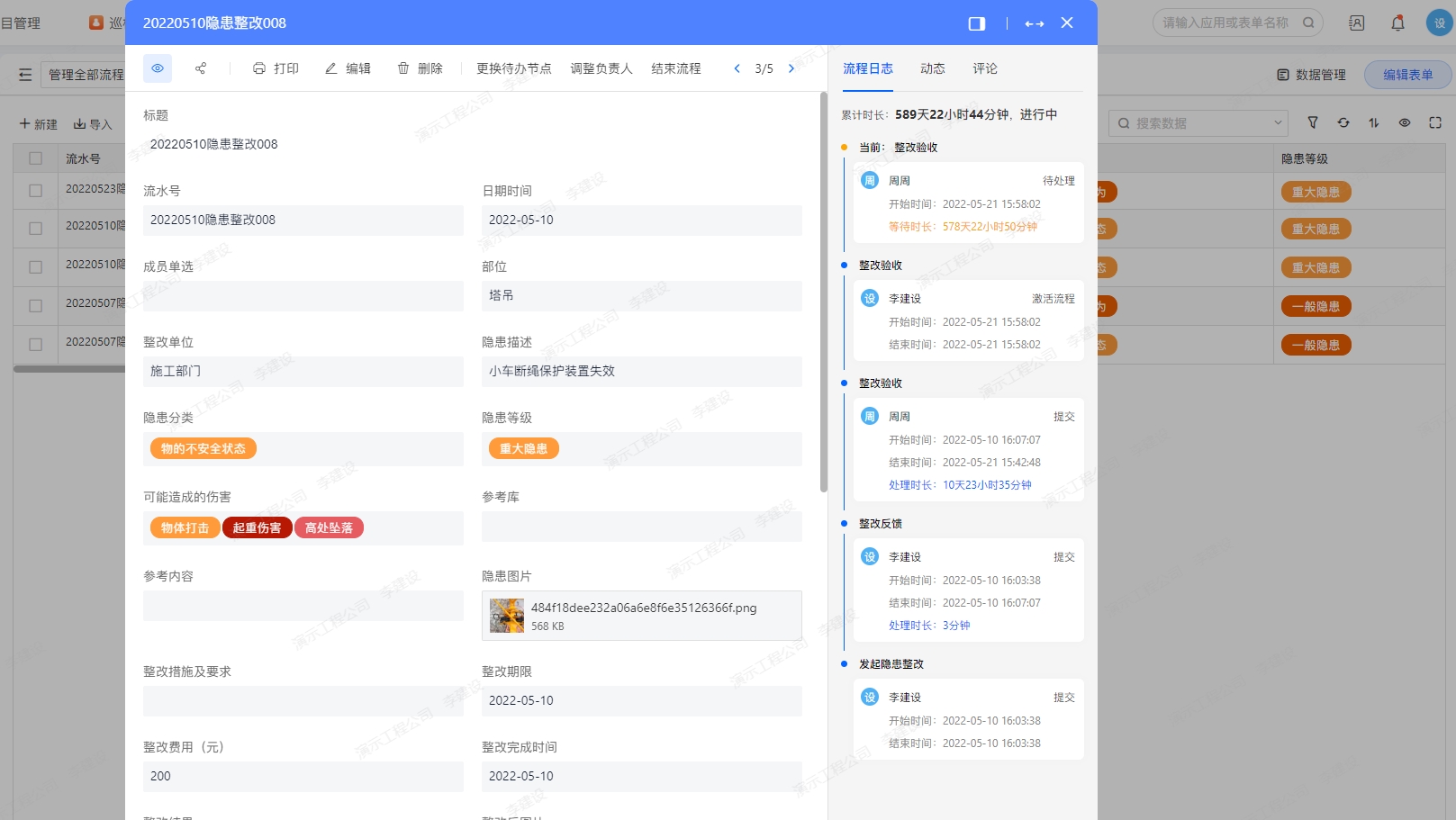Check the select-all checkbox in table header
1456x820 pixels.
(x=36, y=158)
